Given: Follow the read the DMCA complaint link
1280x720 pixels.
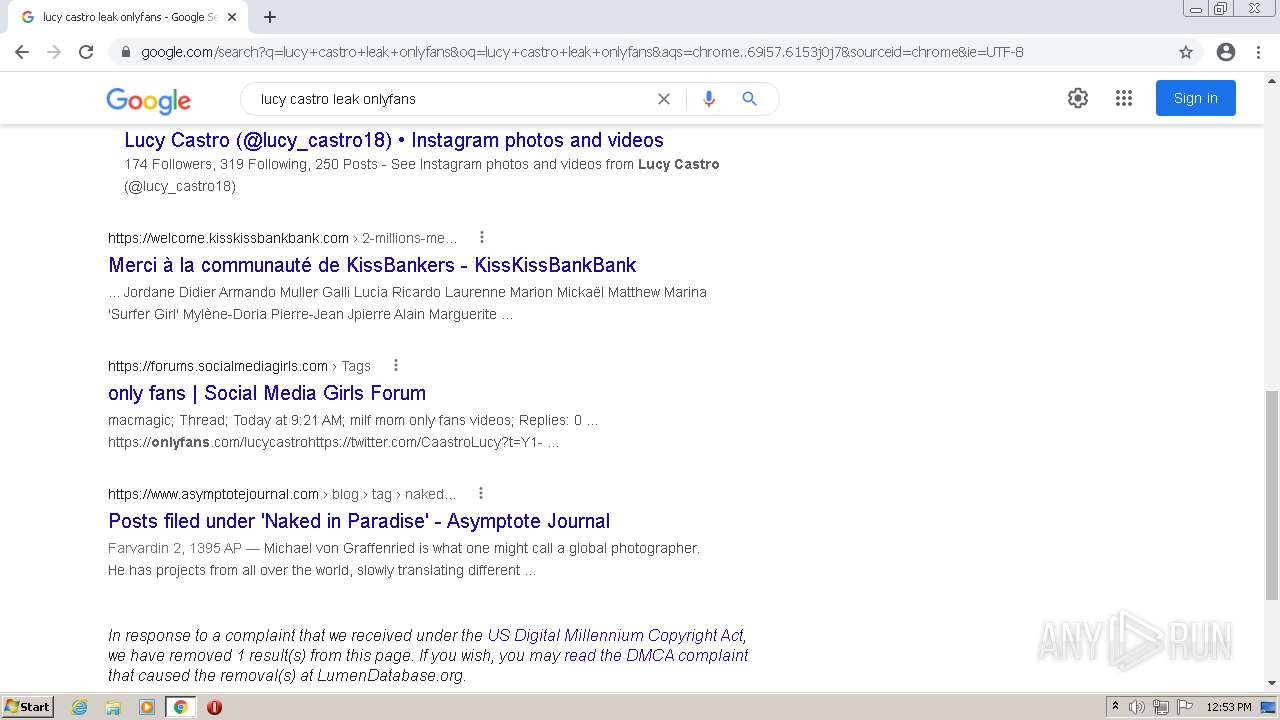Looking at the screenshot, I should 656,655.
